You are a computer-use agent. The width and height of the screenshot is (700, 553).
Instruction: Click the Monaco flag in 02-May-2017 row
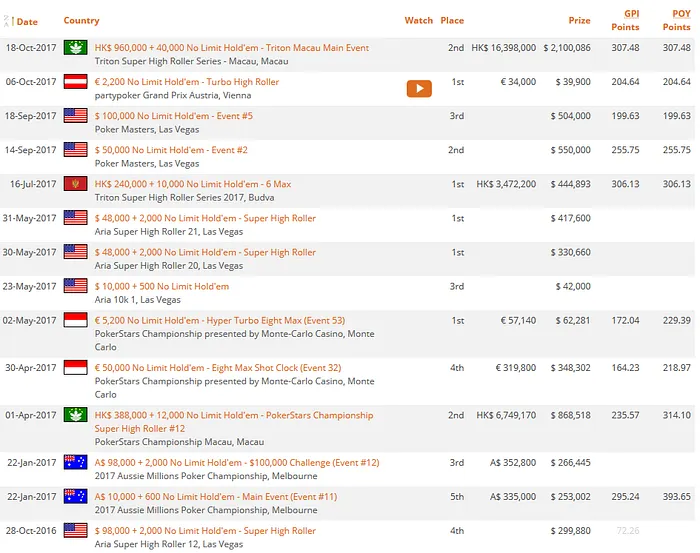(x=75, y=320)
